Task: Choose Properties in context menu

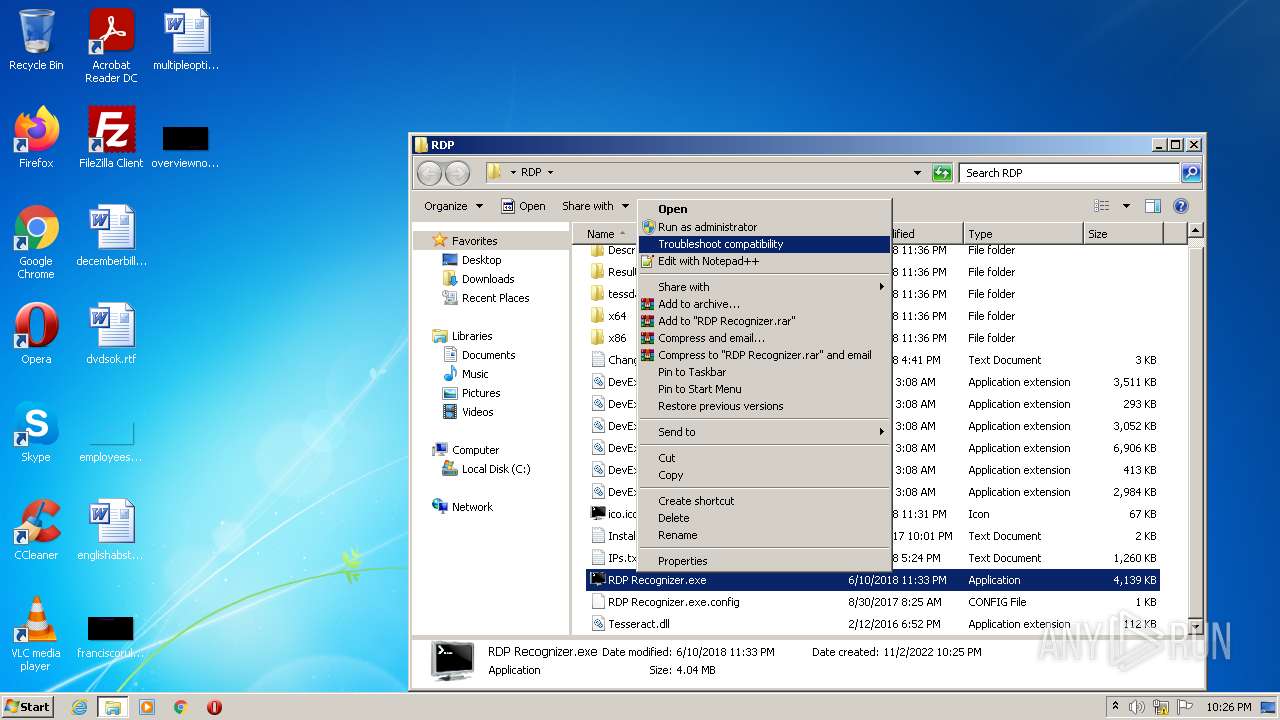Action: [x=764, y=561]
